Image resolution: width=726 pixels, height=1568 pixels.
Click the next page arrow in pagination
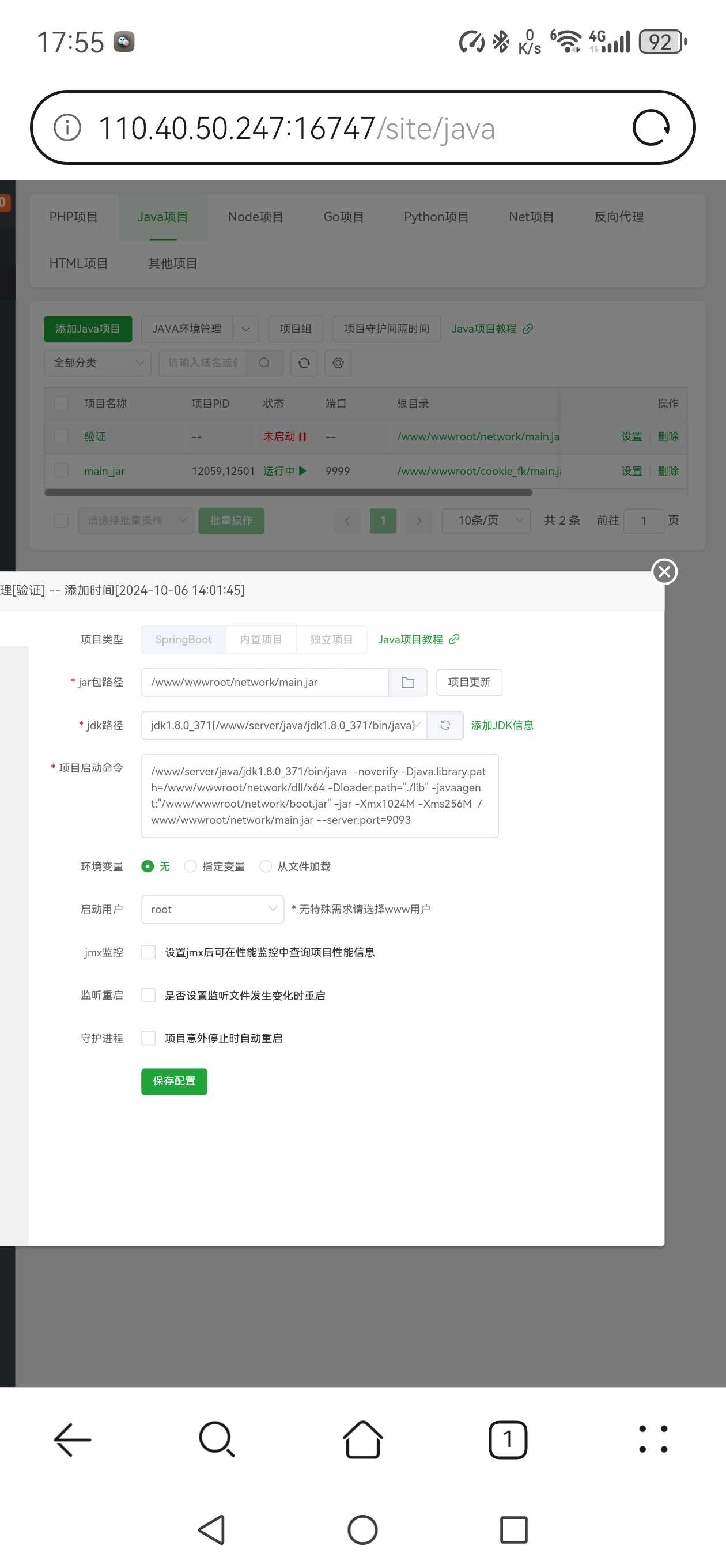[419, 521]
